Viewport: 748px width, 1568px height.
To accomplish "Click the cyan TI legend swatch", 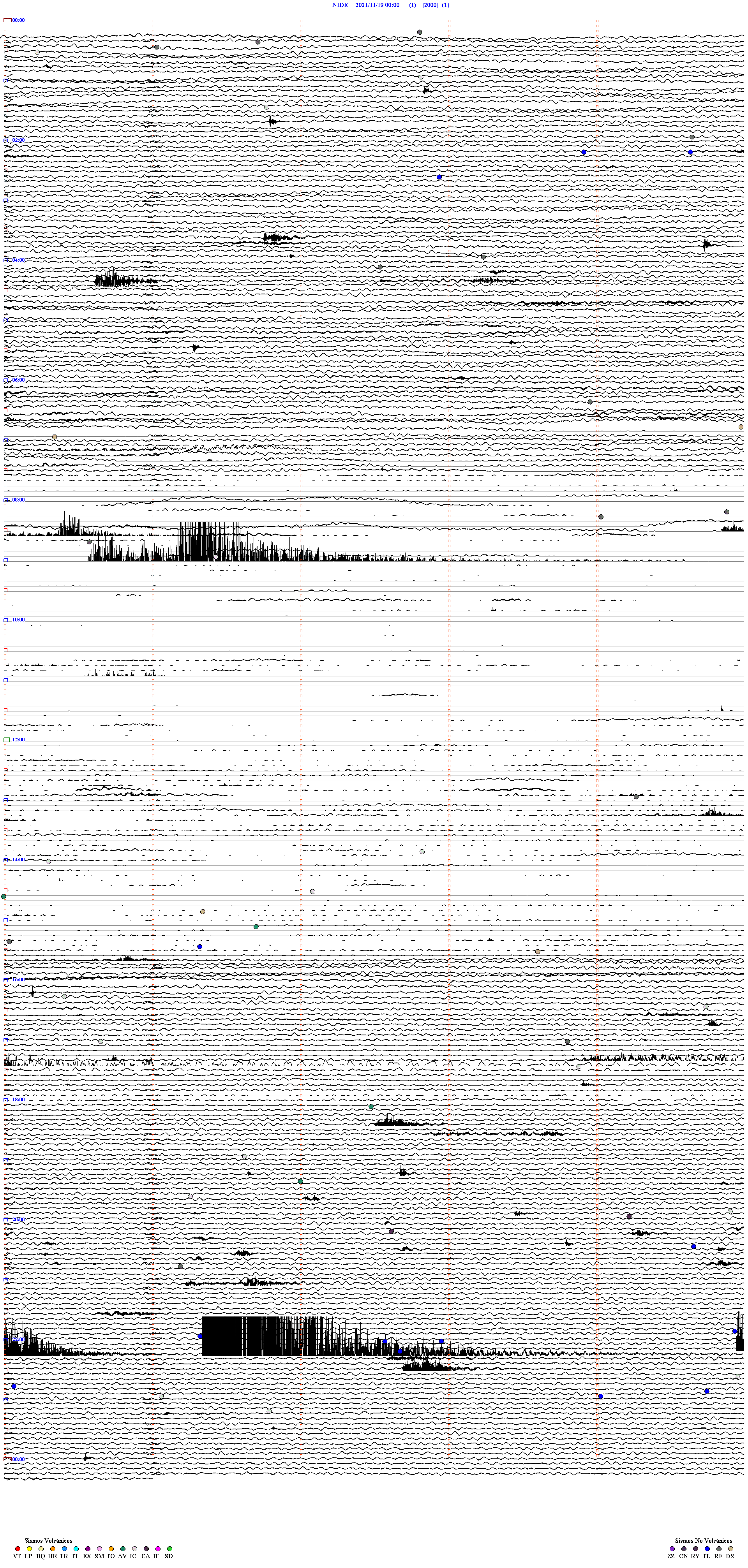I will (x=76, y=1549).
